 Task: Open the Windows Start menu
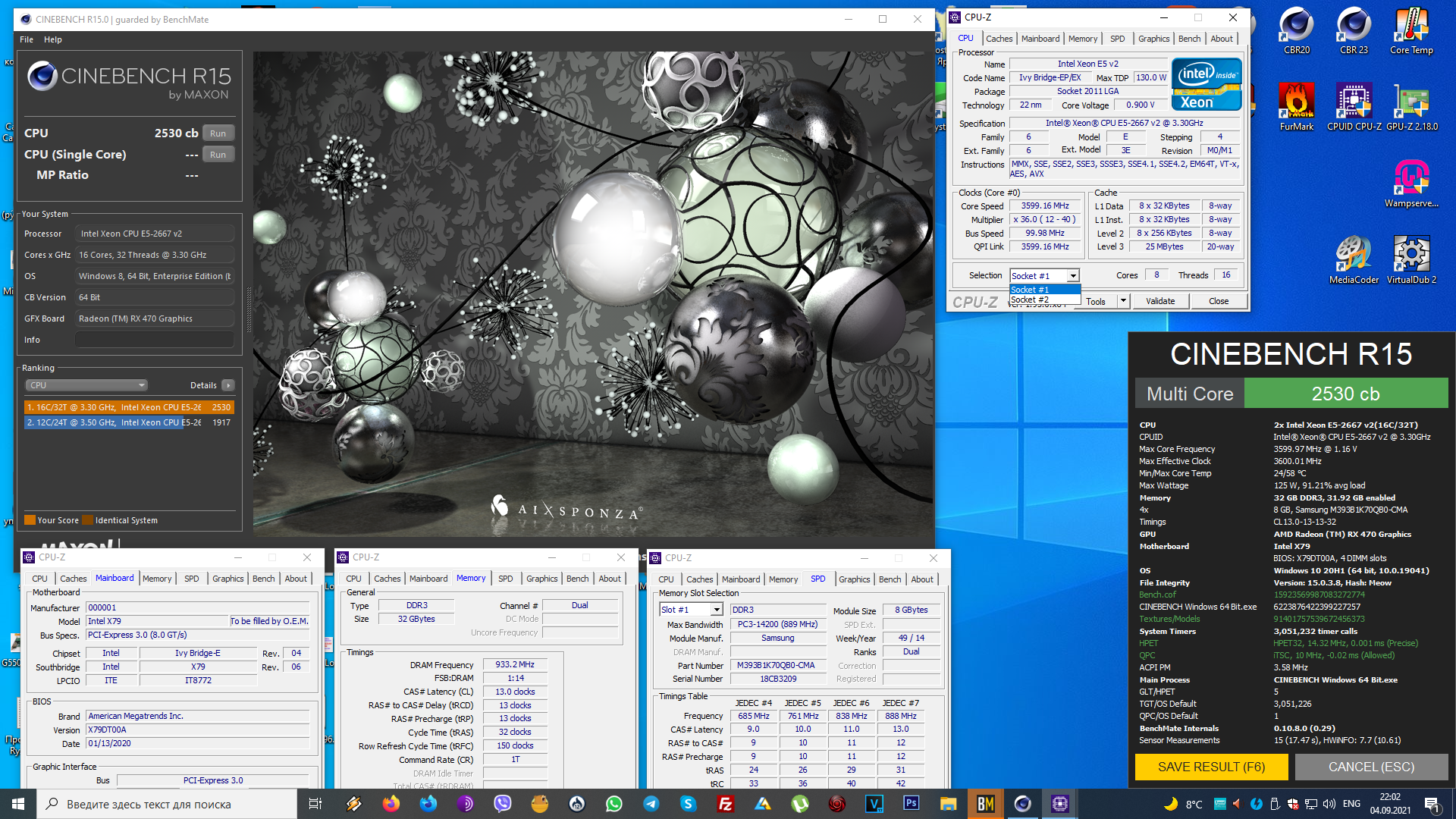[18, 804]
